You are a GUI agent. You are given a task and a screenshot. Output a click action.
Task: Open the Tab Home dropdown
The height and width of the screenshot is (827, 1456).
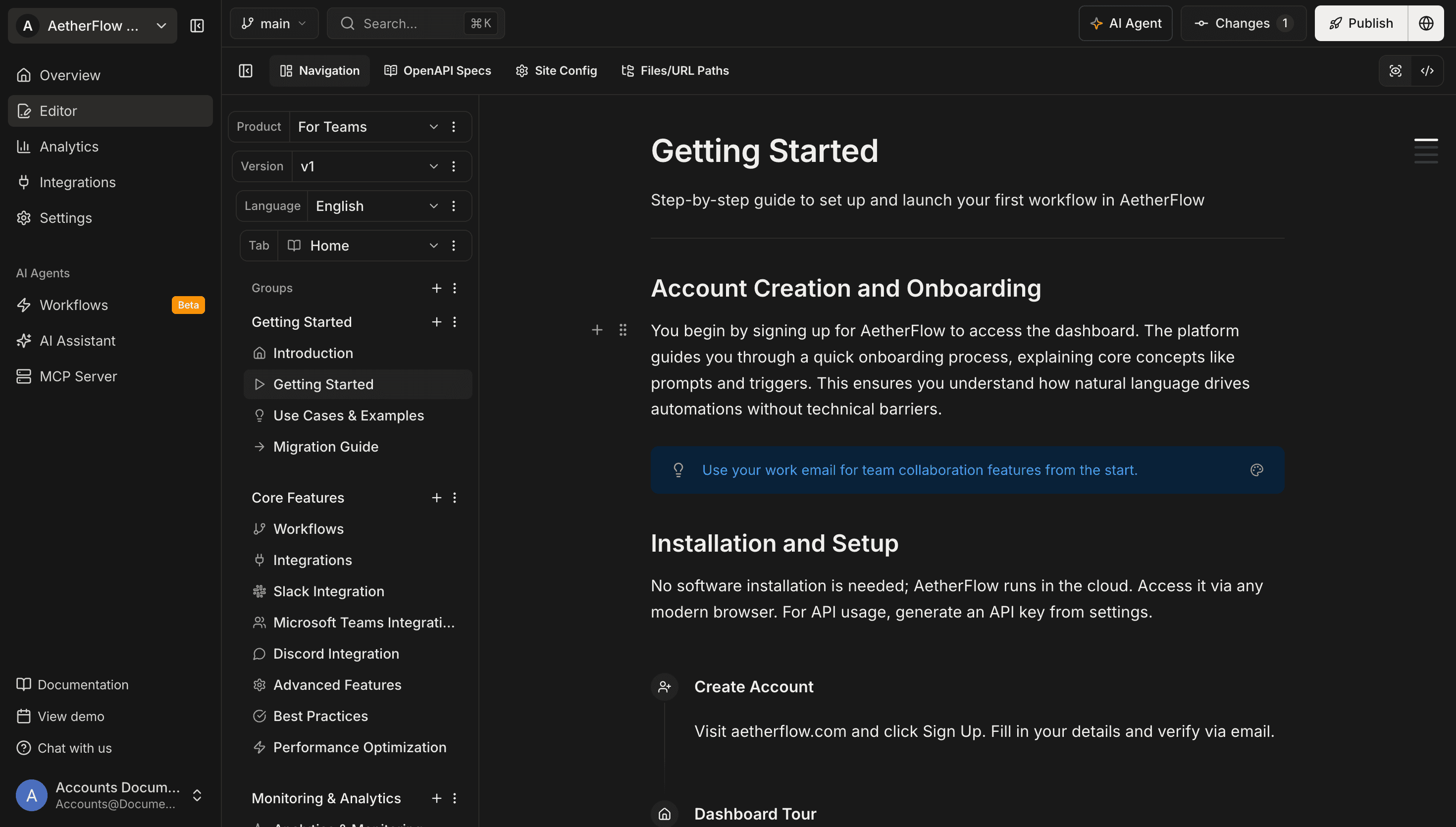click(363, 245)
